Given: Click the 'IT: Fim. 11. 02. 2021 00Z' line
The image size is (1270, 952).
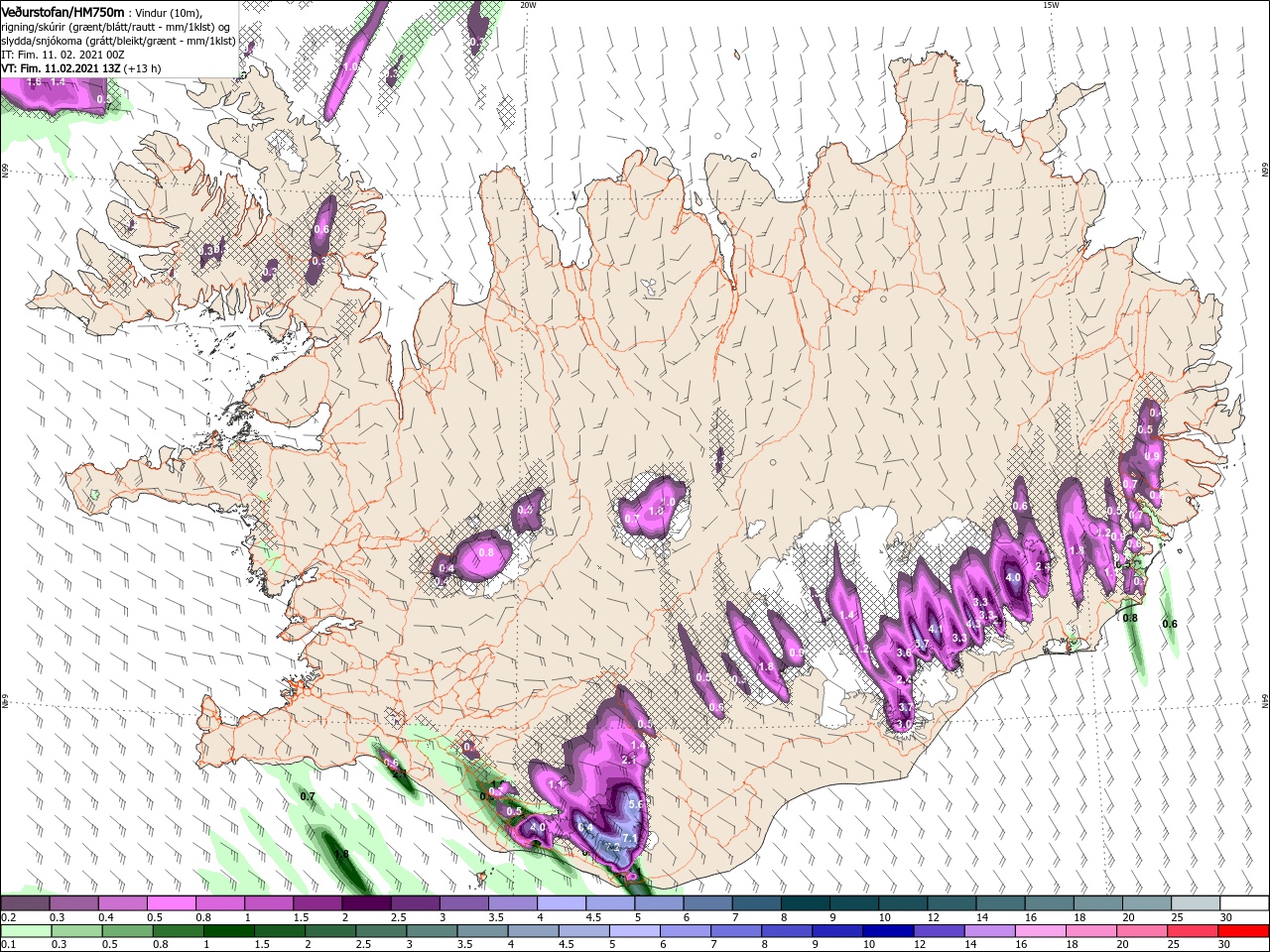Looking at the screenshot, I should coord(62,55).
